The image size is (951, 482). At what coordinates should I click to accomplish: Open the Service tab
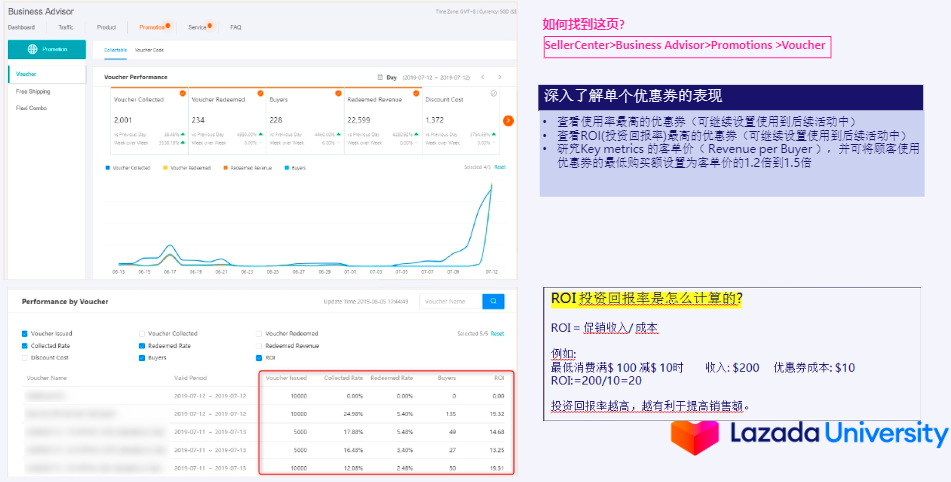(x=197, y=27)
